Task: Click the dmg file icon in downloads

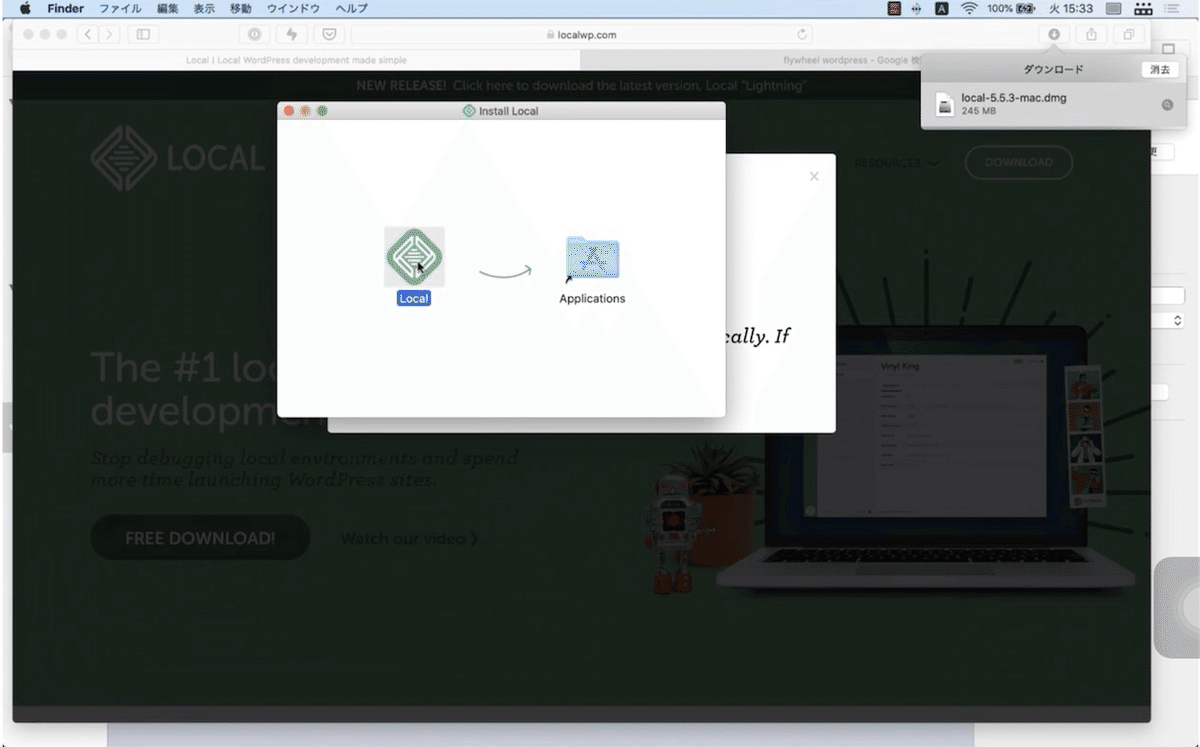Action: pyautogui.click(x=944, y=105)
